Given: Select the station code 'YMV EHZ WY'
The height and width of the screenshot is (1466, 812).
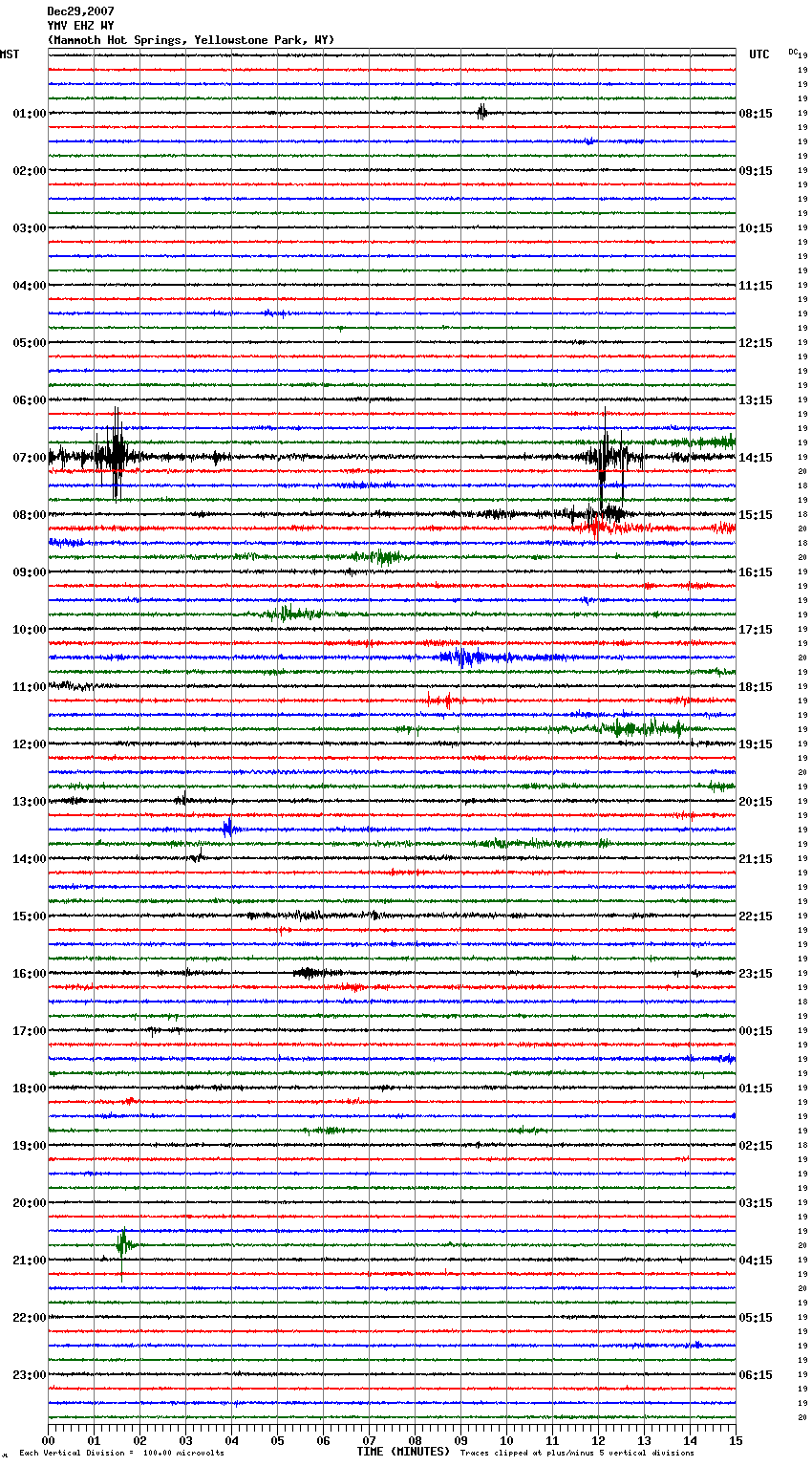Looking at the screenshot, I should (x=80, y=26).
